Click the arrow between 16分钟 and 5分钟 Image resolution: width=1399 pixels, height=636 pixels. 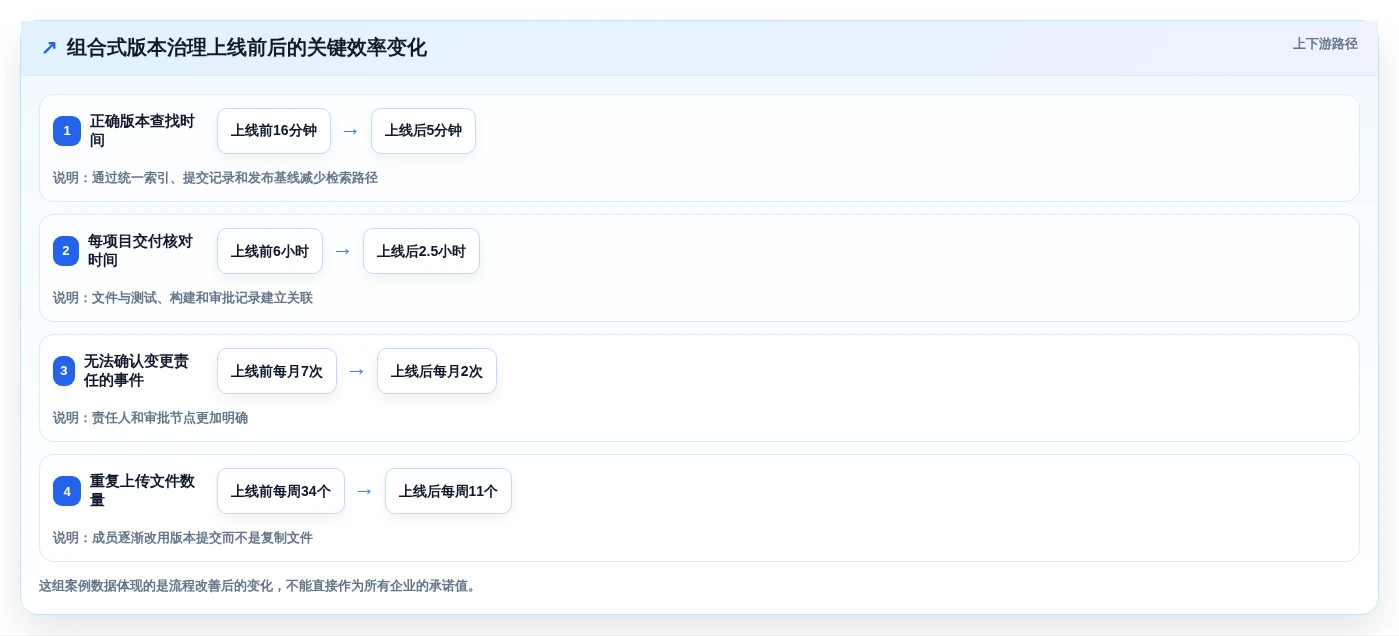click(x=350, y=131)
